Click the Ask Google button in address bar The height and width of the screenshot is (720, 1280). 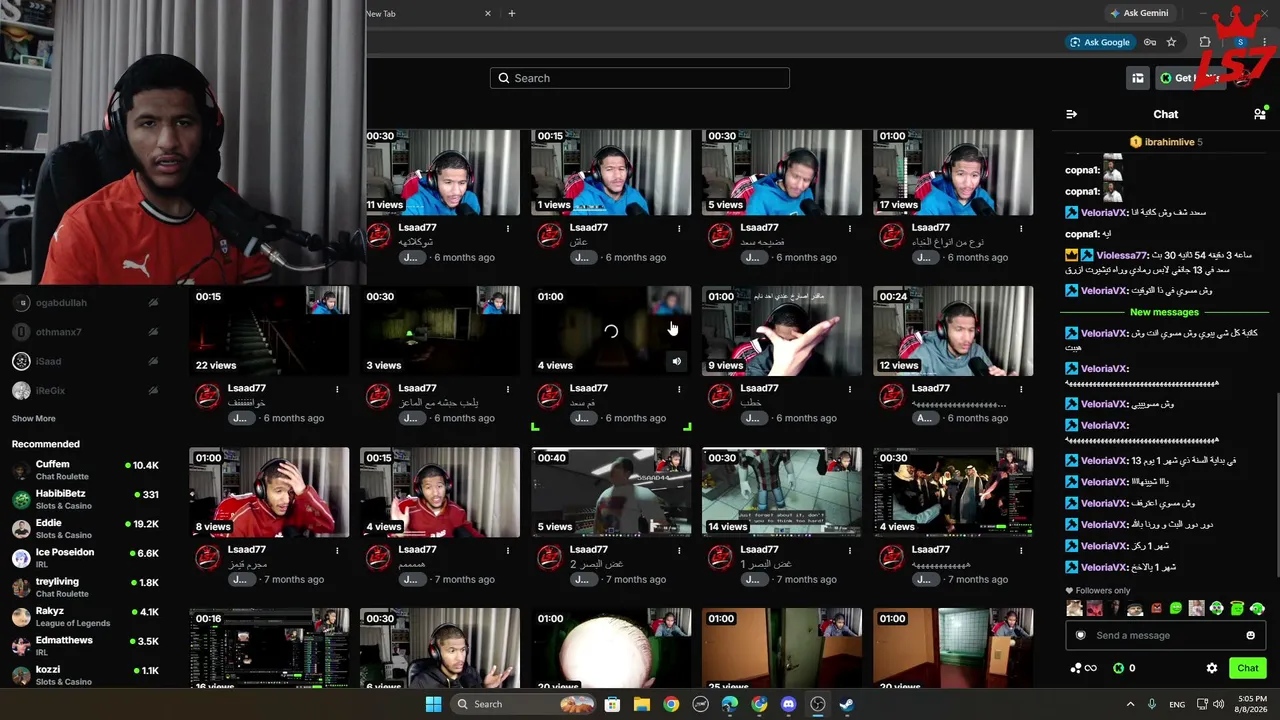coord(1100,42)
